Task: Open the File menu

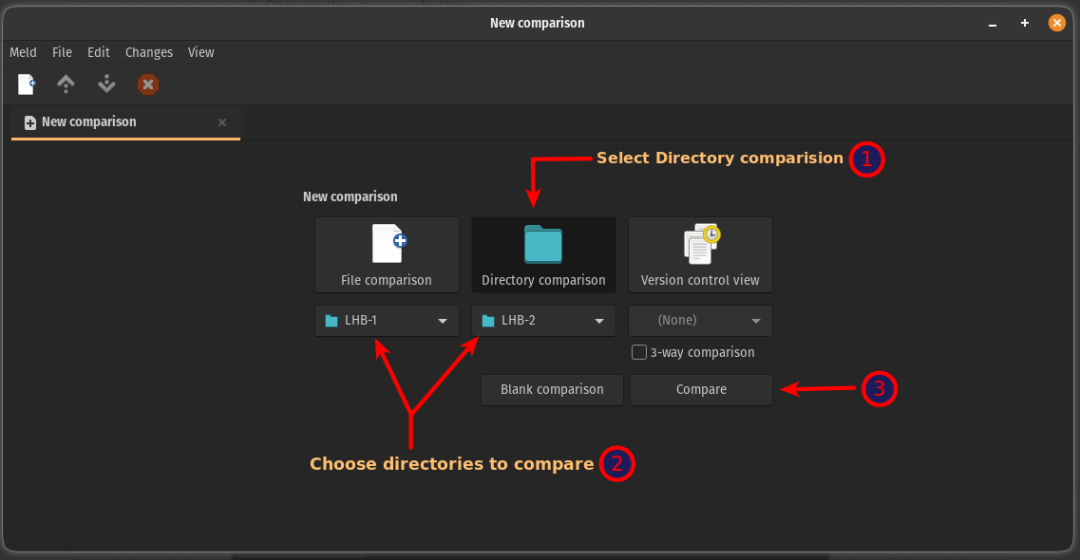Action: coord(62,52)
